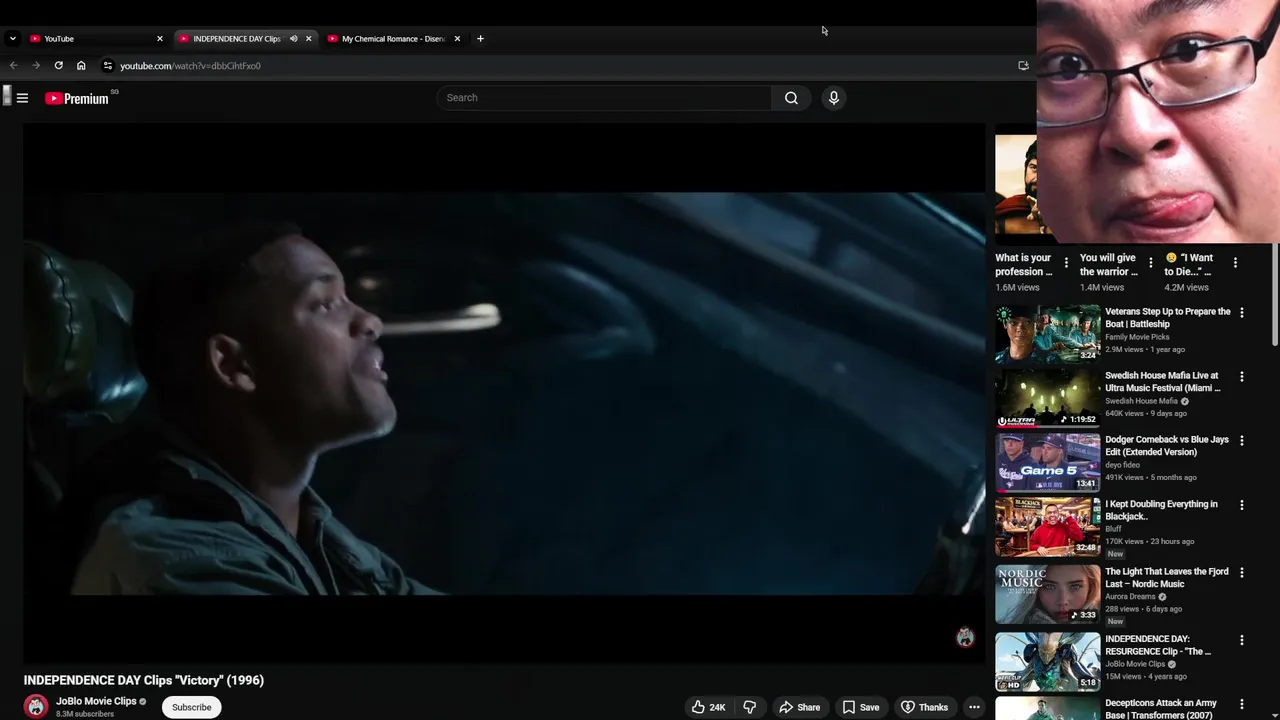Share the Independence Day video
1280x720 pixels.
(799, 707)
